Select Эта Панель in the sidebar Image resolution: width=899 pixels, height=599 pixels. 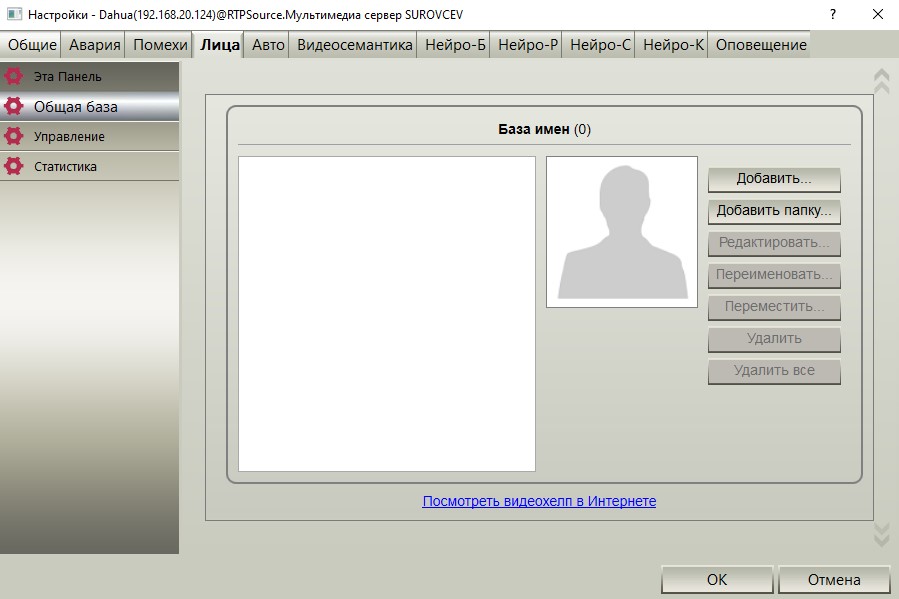[x=89, y=76]
